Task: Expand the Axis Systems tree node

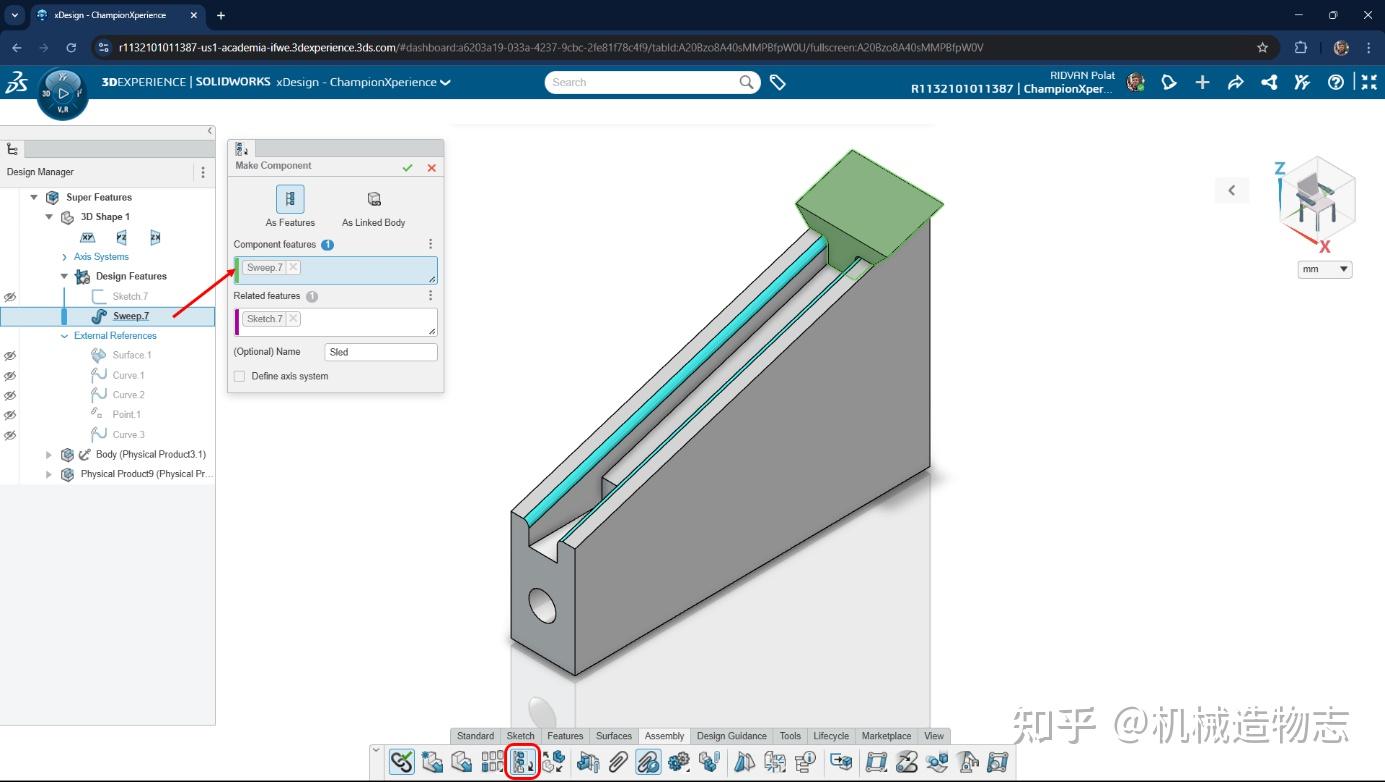Action: [x=65, y=256]
